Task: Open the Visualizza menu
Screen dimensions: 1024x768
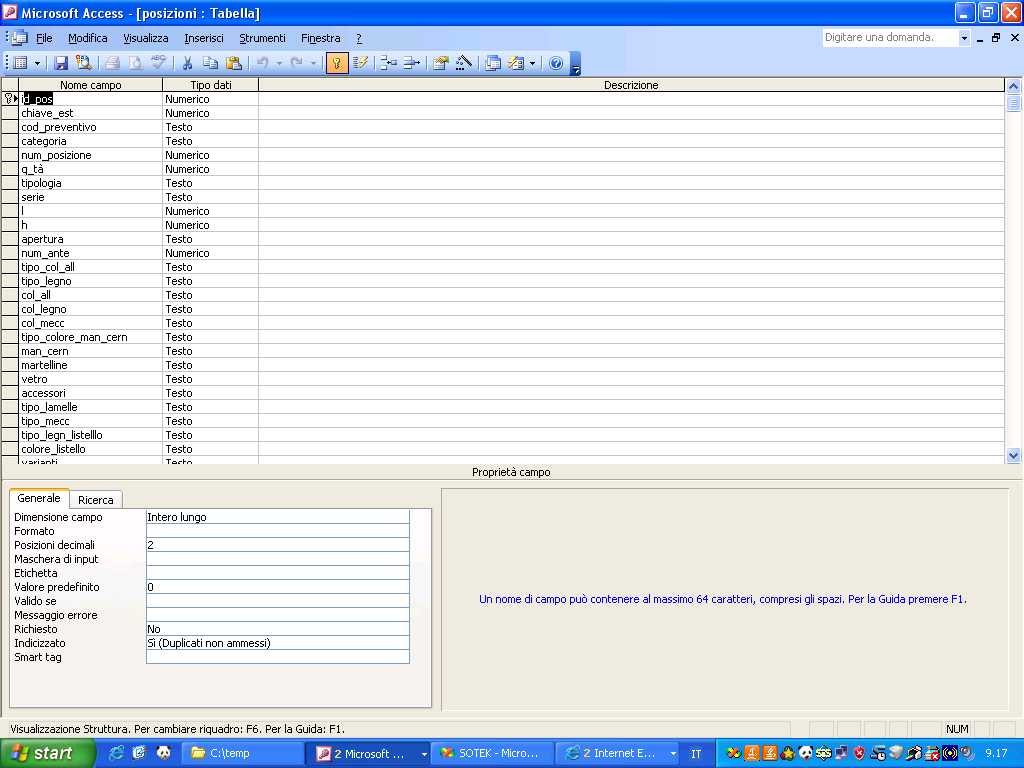Action: [146, 38]
